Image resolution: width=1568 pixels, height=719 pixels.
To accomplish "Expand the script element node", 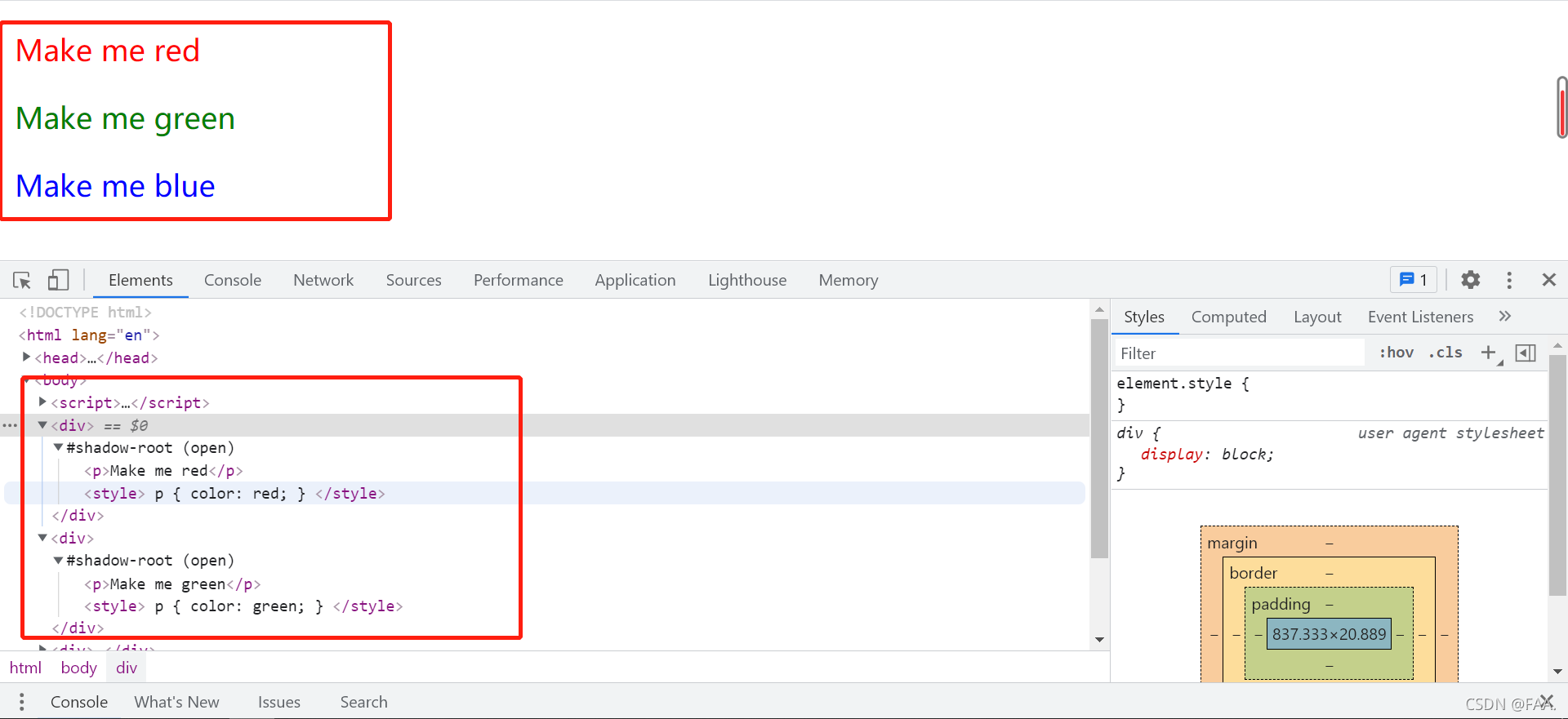I will 42,402.
